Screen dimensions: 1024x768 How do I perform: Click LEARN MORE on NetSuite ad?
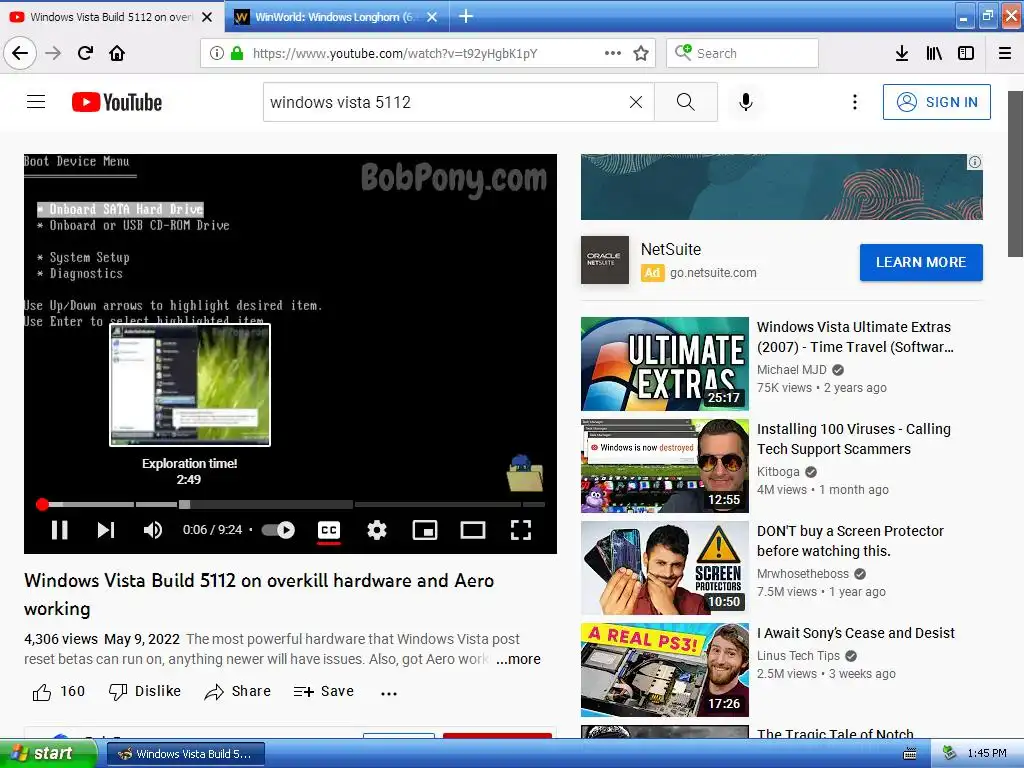click(921, 262)
